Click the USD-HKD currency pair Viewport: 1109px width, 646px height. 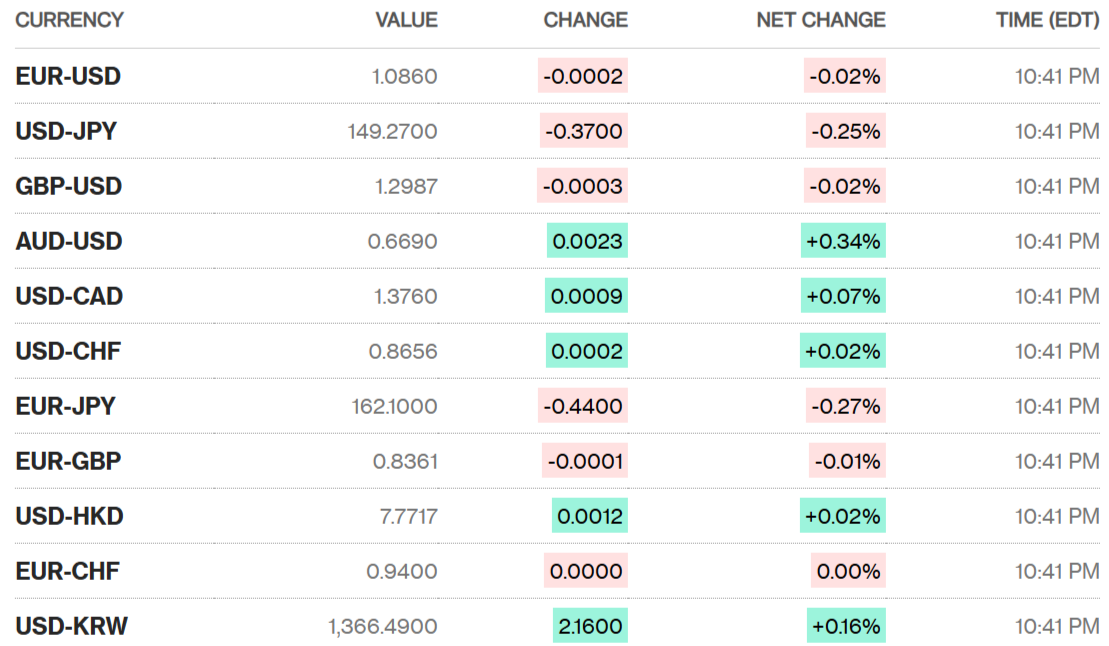click(69, 516)
